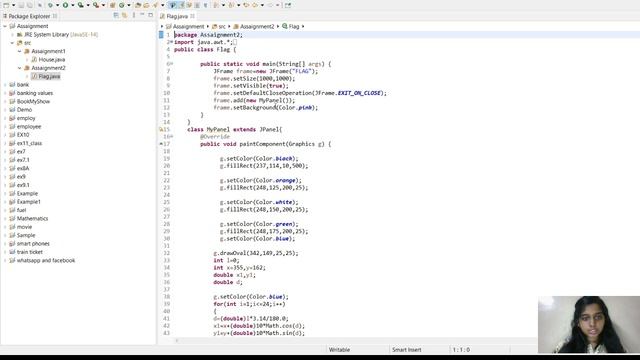
Task: Go to Last Edit Location icon
Action: tap(246, 5)
